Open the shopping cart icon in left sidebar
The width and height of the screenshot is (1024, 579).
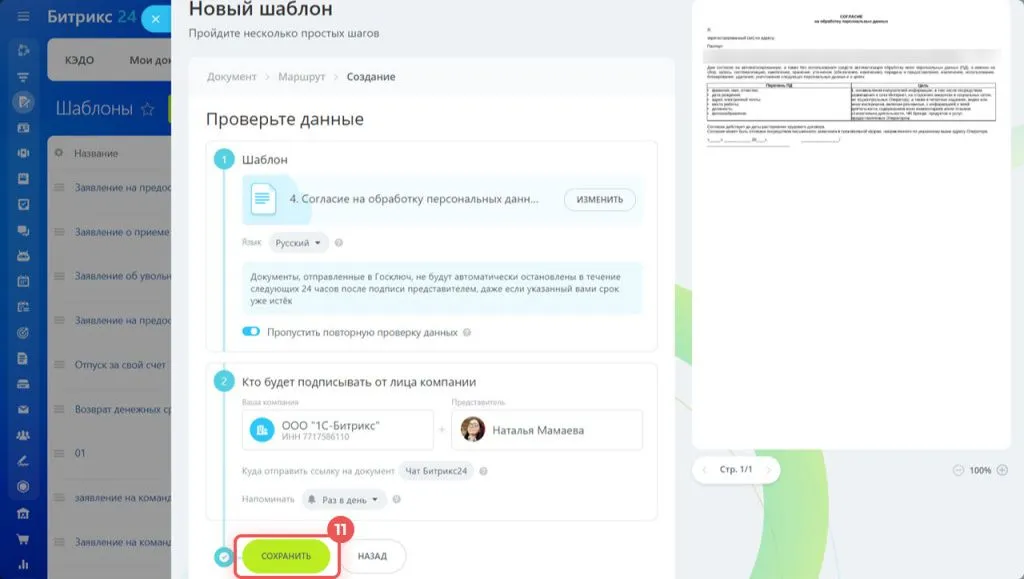click(x=23, y=539)
